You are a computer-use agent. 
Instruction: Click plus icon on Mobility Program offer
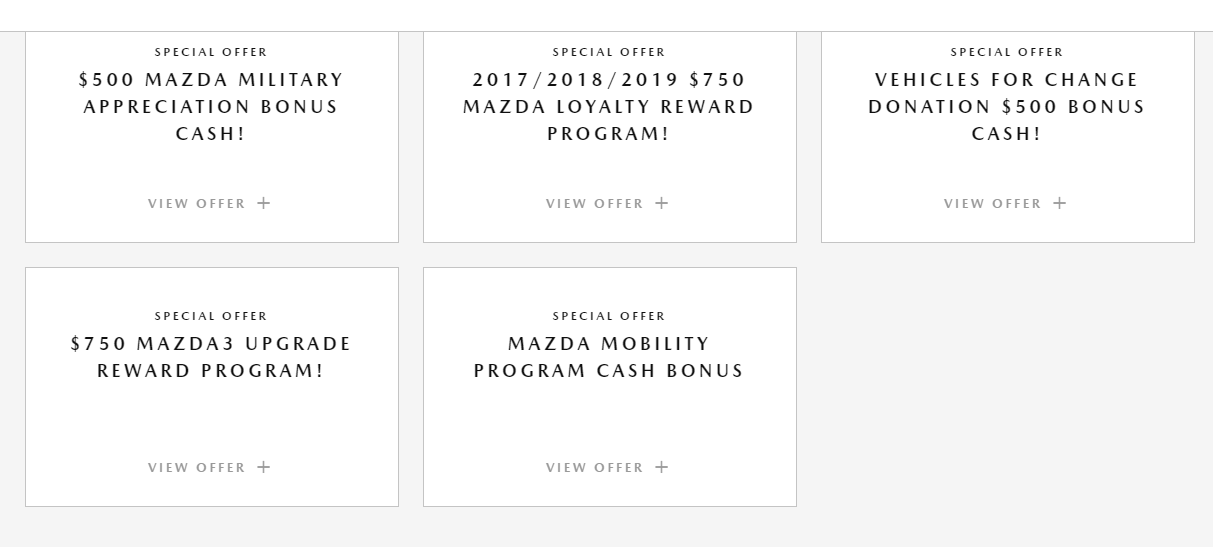click(662, 467)
